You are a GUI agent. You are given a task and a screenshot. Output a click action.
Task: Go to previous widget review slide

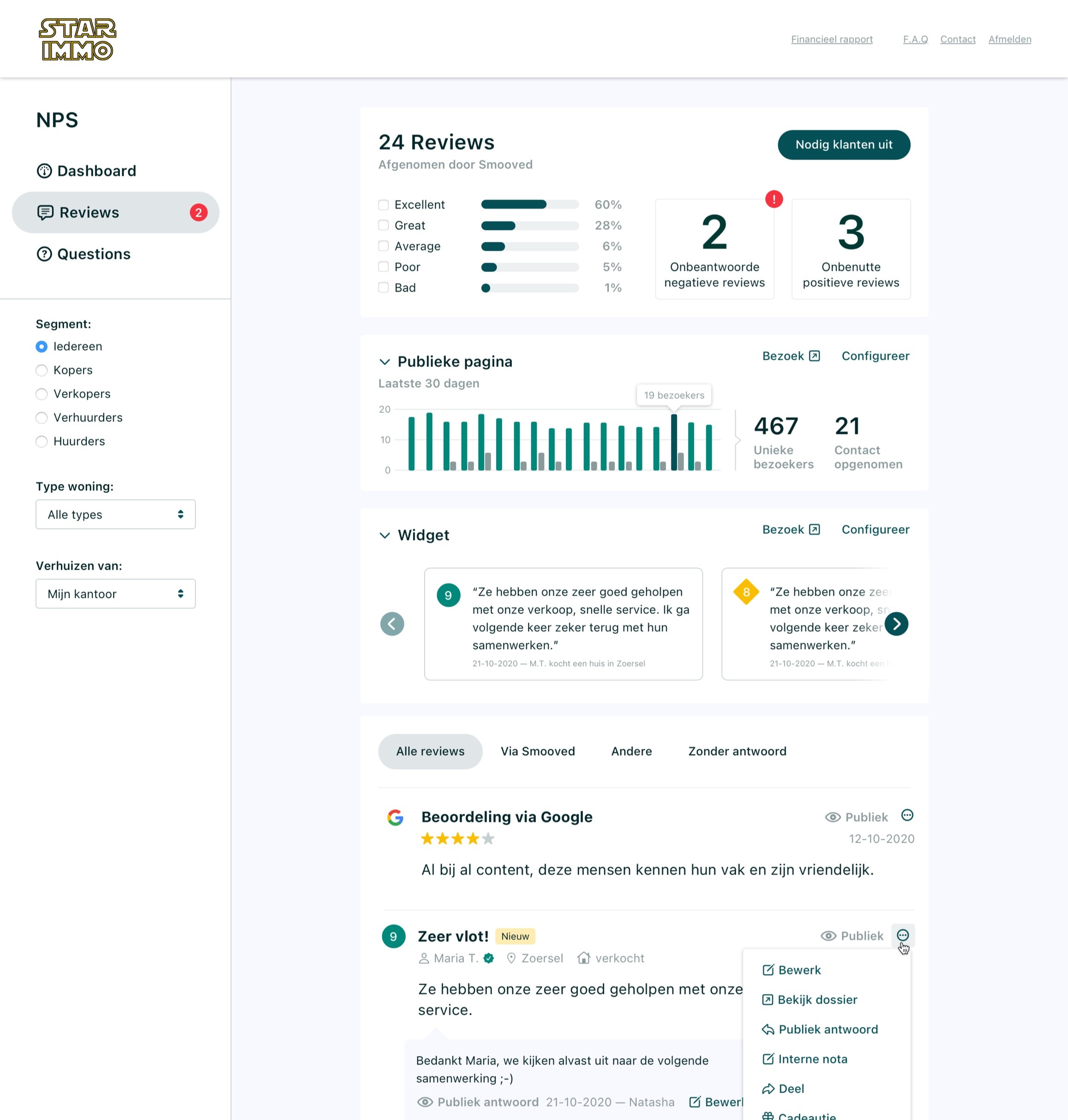pyautogui.click(x=392, y=624)
